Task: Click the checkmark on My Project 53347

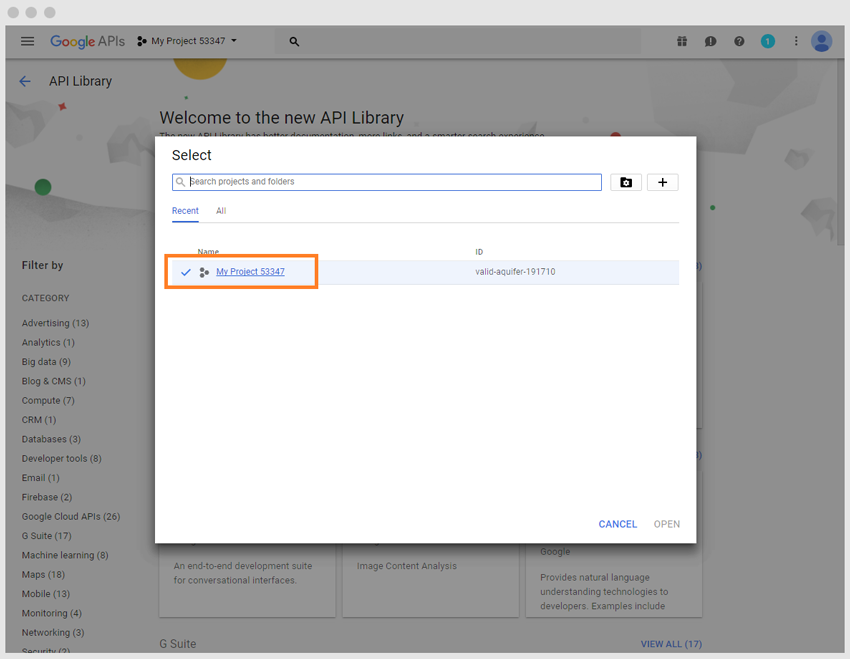Action: pyautogui.click(x=185, y=272)
